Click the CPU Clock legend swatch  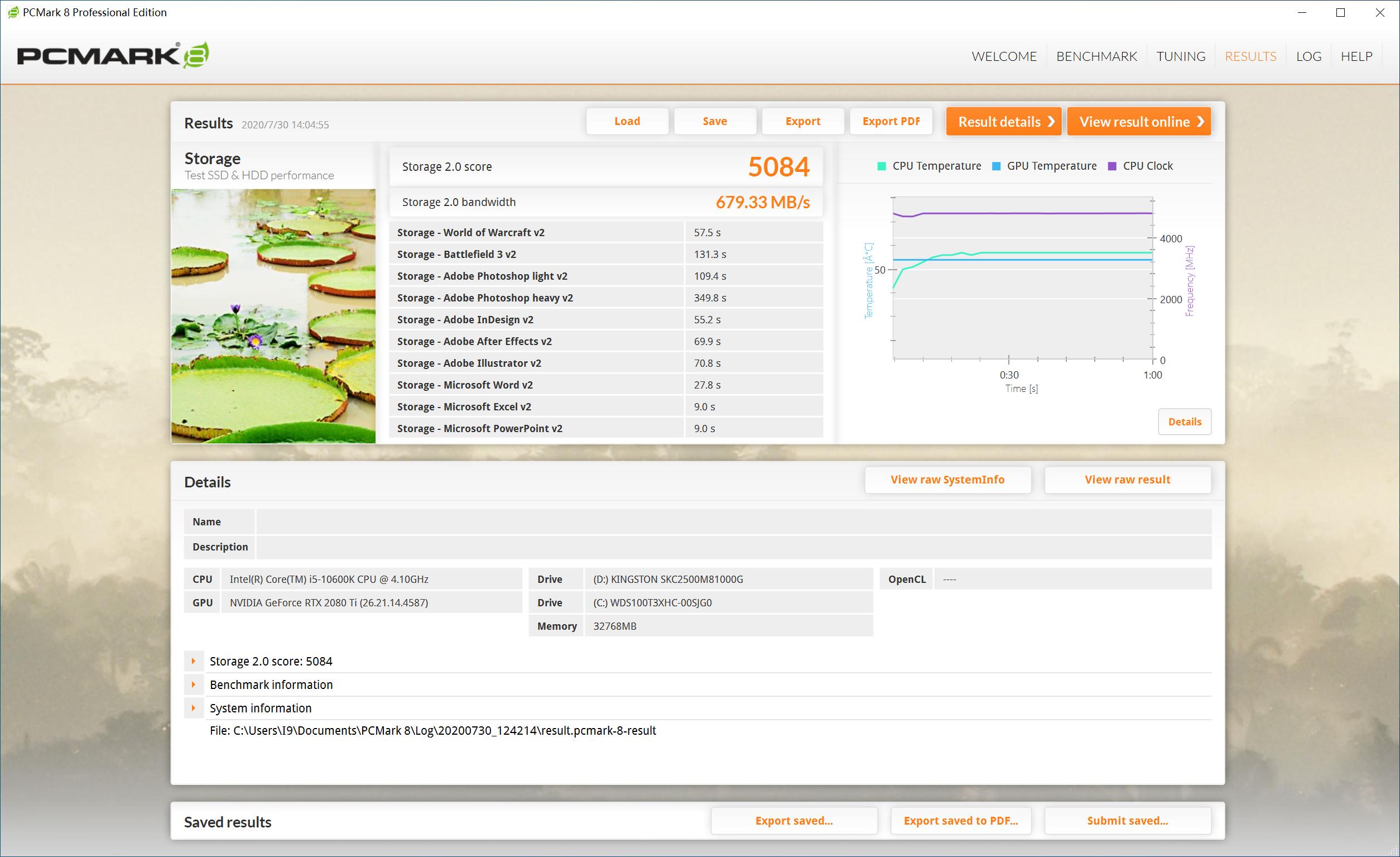coord(1112,166)
